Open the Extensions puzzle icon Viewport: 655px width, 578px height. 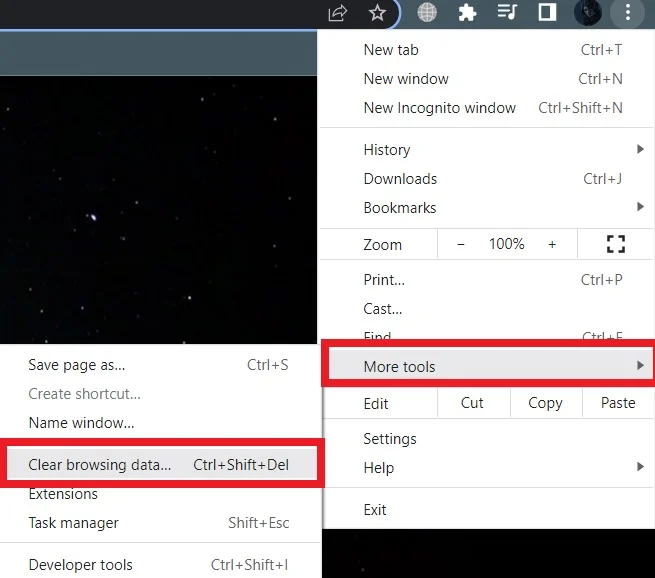coord(467,13)
